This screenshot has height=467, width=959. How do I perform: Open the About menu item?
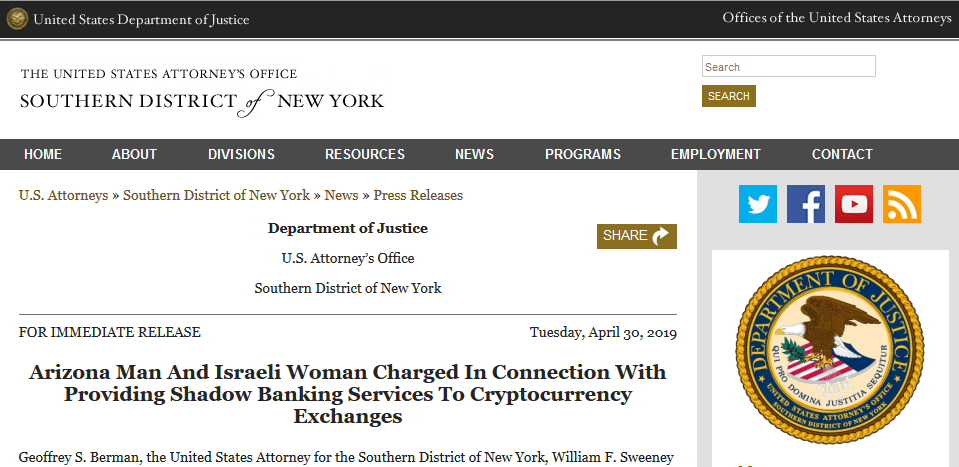(x=134, y=154)
